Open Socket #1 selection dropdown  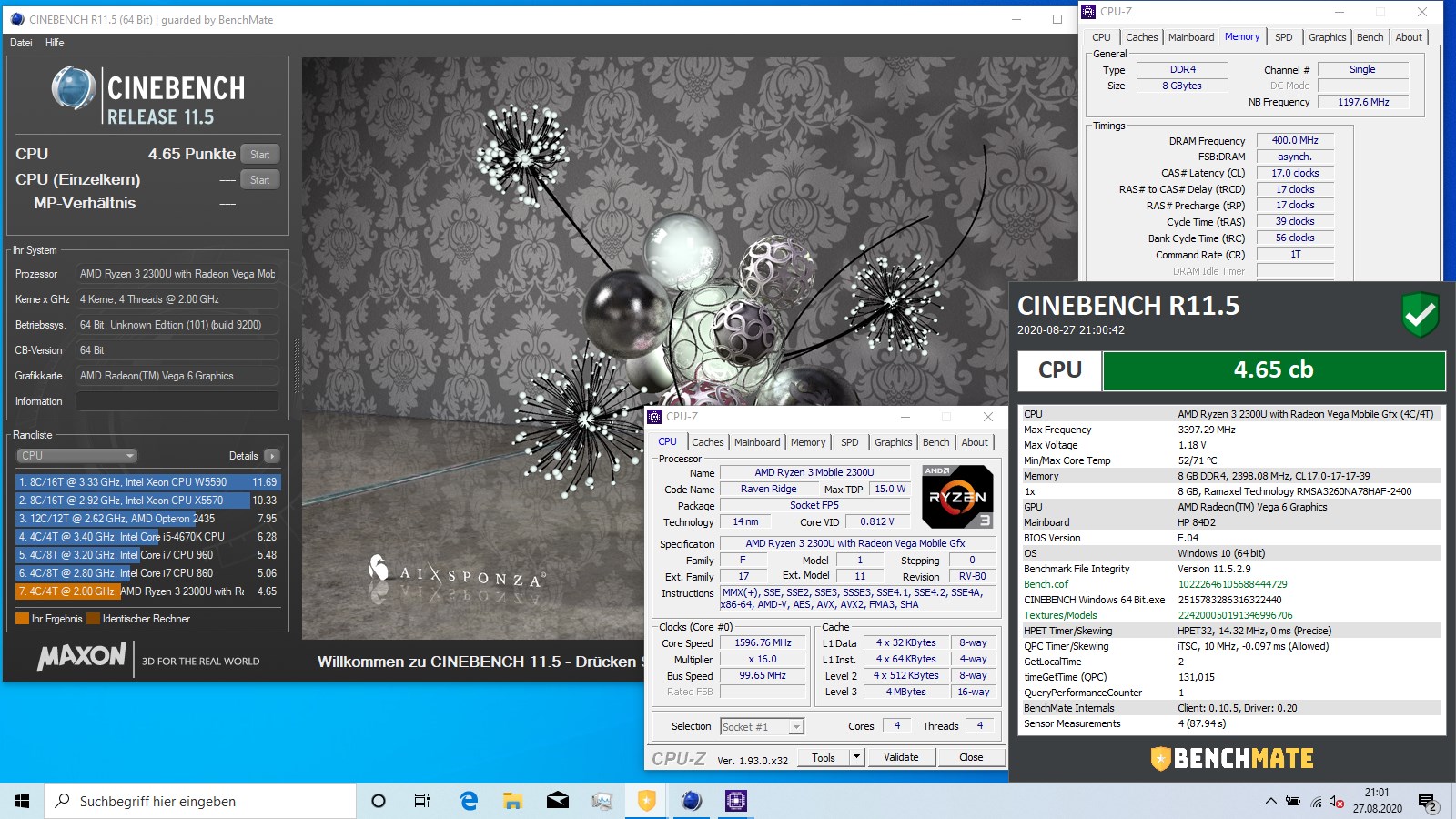coord(762,727)
